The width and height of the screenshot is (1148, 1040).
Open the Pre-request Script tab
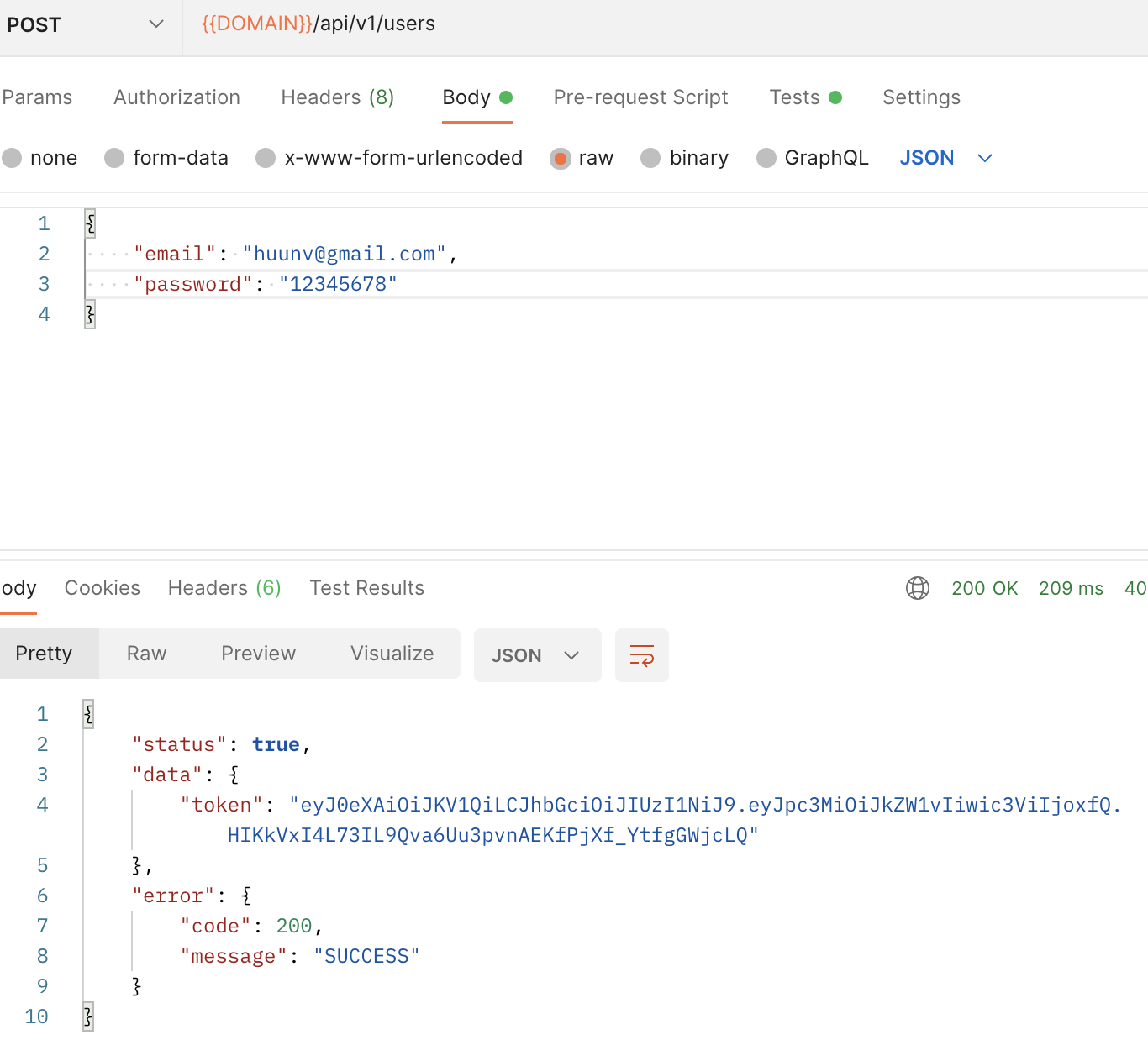pyautogui.click(x=640, y=97)
